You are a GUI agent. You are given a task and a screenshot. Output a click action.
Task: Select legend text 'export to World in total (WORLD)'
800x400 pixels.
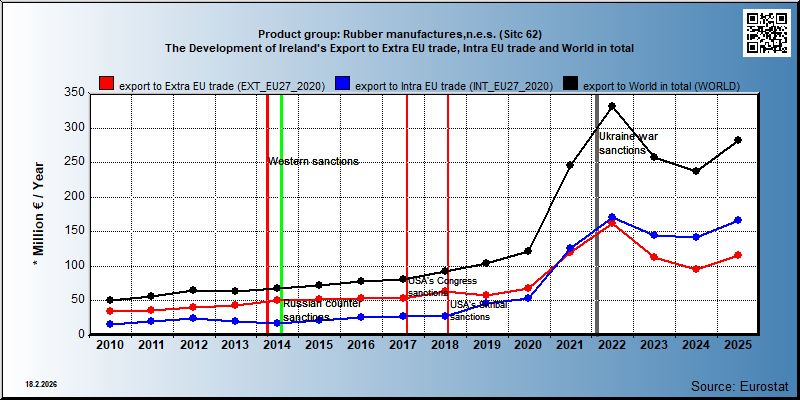661,86
